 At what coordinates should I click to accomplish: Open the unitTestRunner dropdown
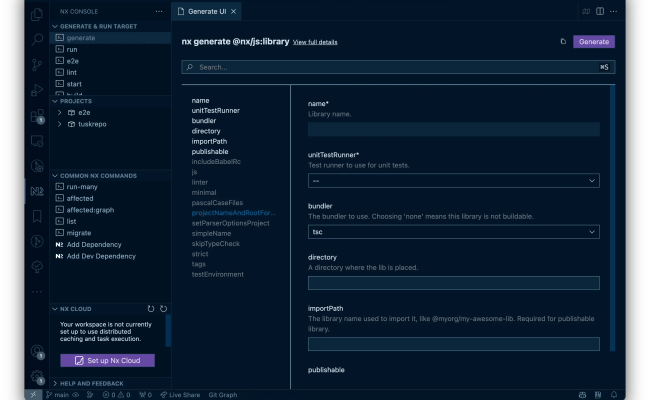pyautogui.click(x=454, y=181)
